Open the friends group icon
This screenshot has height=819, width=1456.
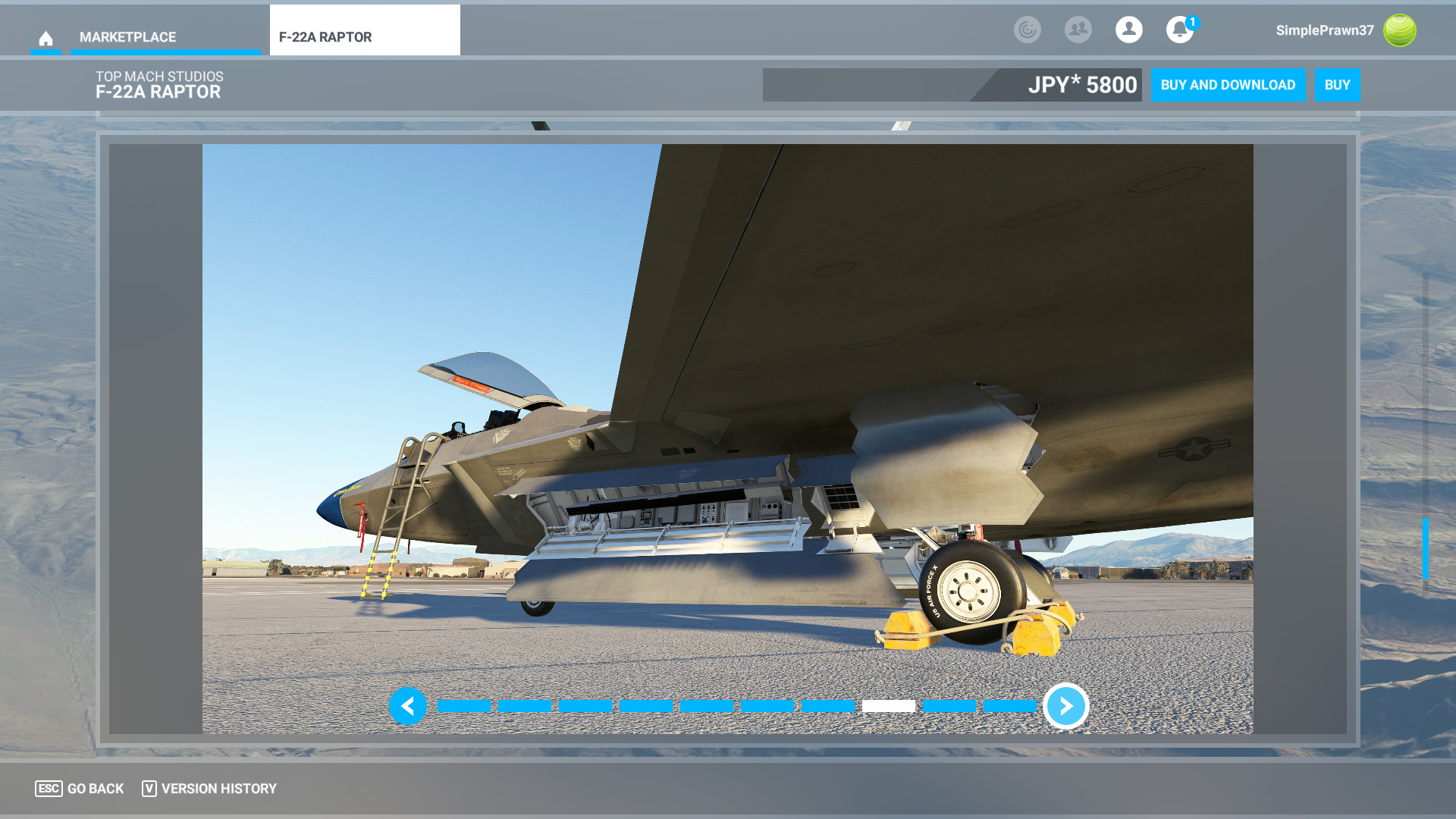pos(1078,30)
